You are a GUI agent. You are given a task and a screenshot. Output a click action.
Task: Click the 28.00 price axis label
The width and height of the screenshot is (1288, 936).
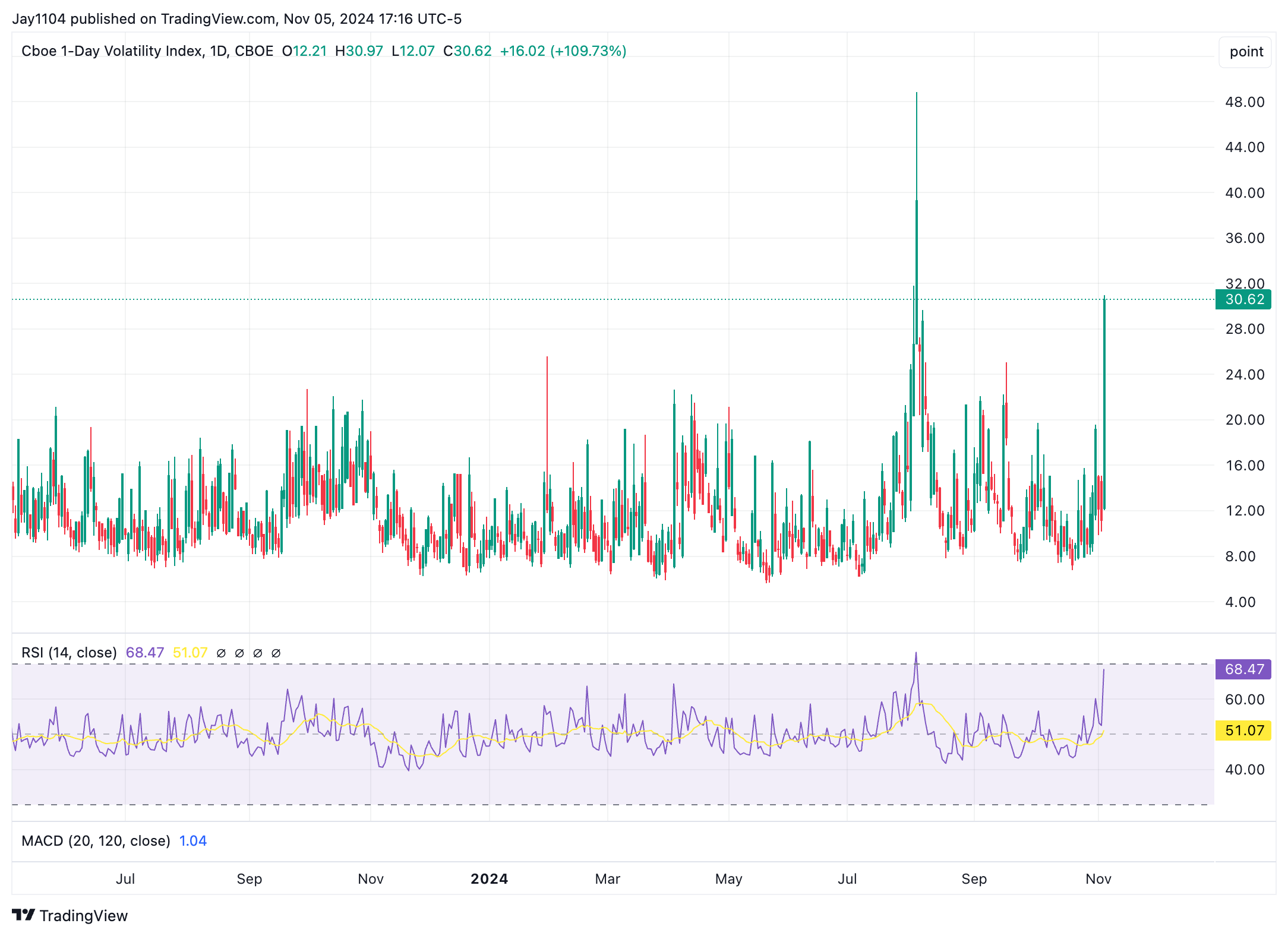click(x=1245, y=329)
